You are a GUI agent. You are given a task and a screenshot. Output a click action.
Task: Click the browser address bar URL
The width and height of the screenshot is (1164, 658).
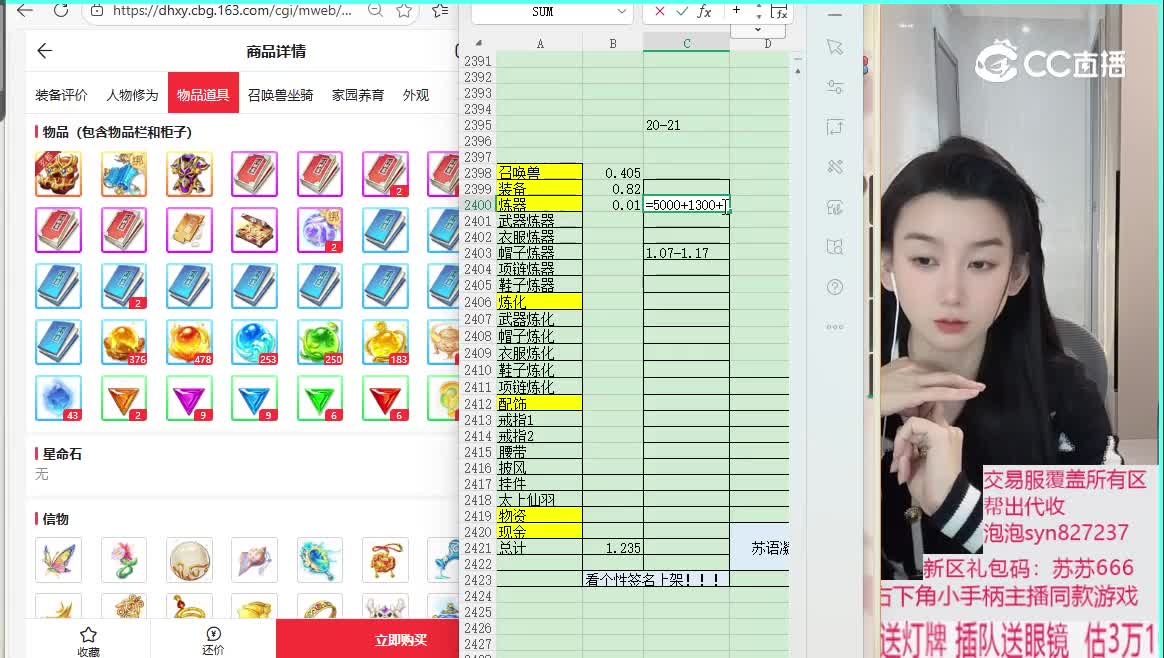click(x=232, y=10)
